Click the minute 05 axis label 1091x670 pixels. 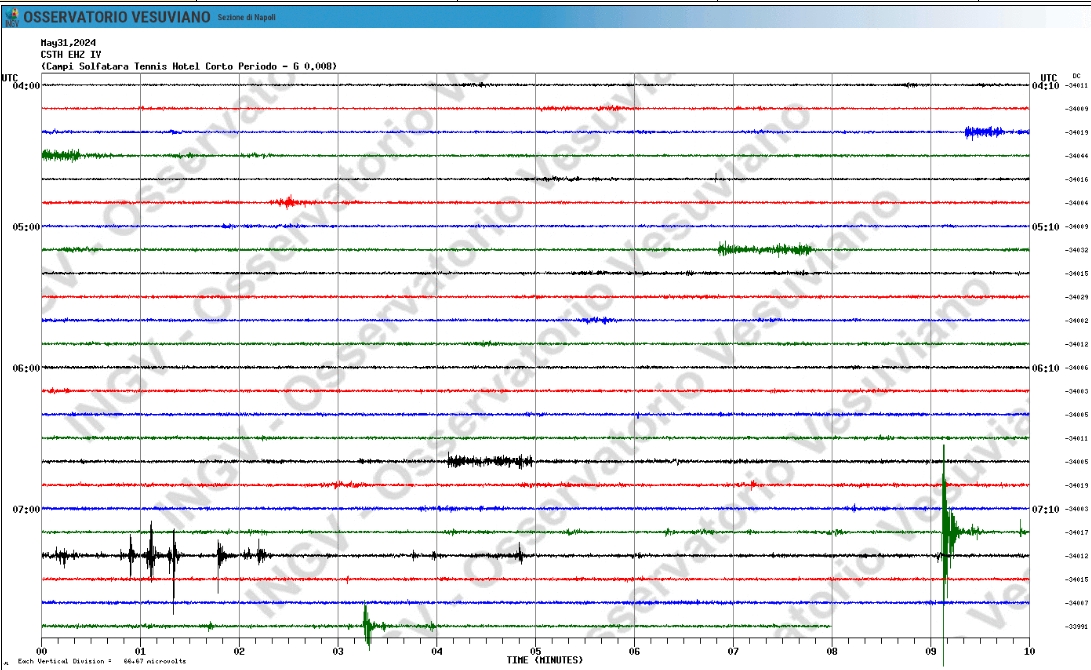coord(536,652)
